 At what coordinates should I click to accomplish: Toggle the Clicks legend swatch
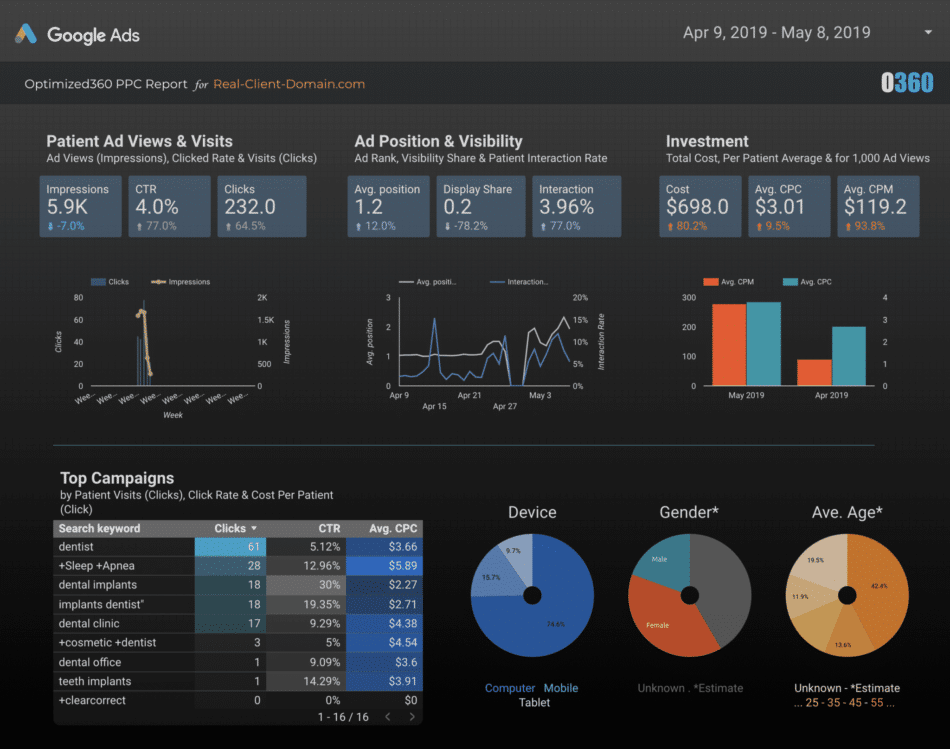(98, 282)
